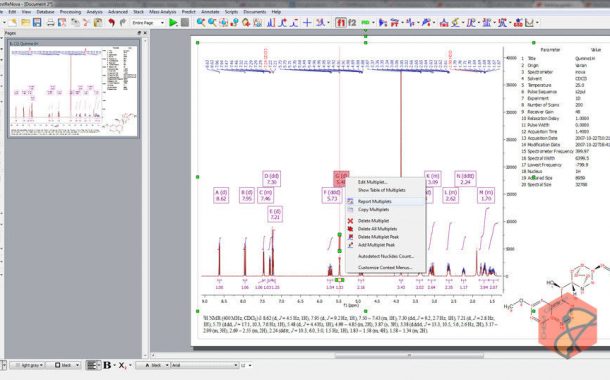Click the green Run script play icon

tap(173, 23)
